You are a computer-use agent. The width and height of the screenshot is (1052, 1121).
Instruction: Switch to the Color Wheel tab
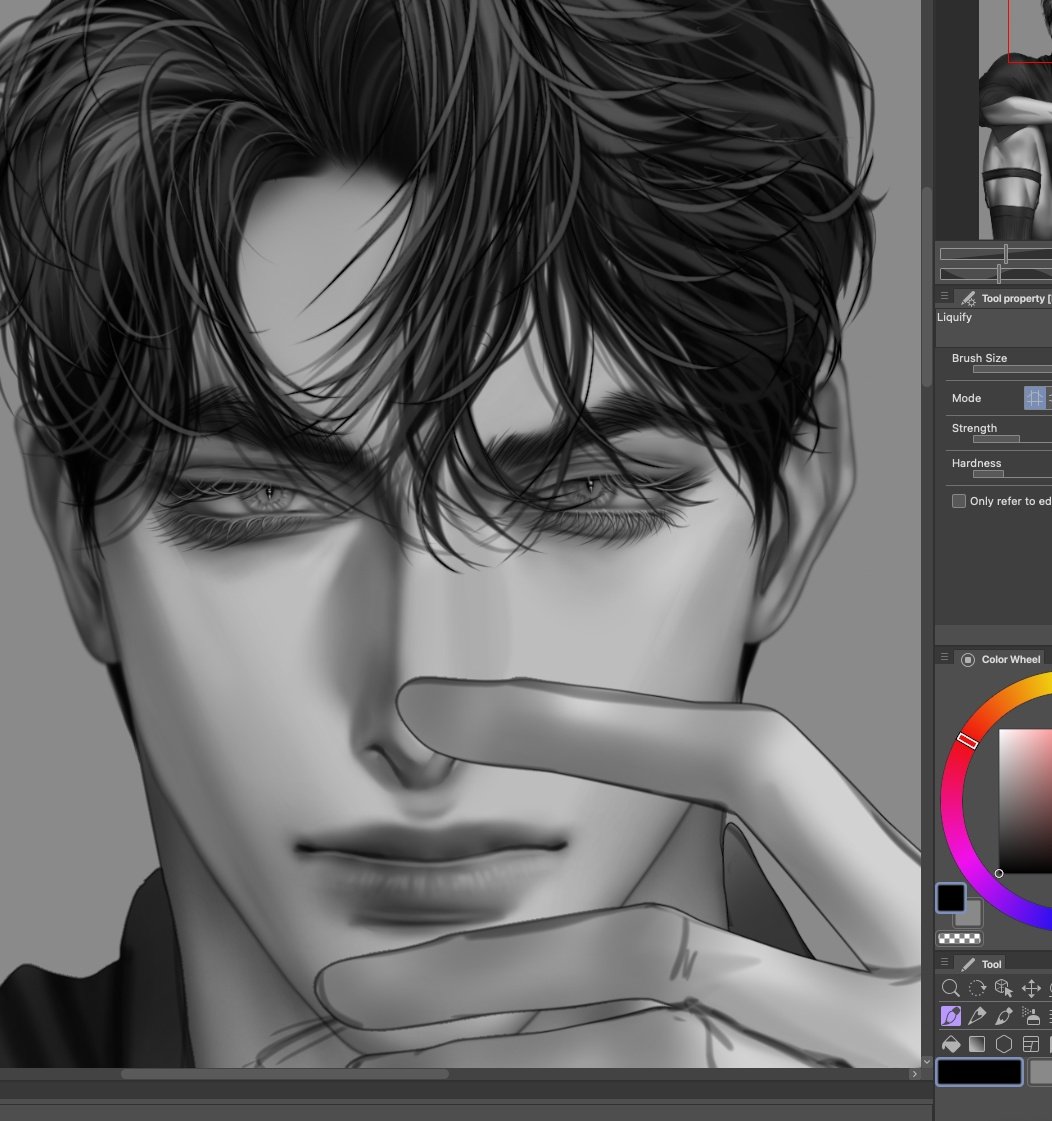(1001, 659)
